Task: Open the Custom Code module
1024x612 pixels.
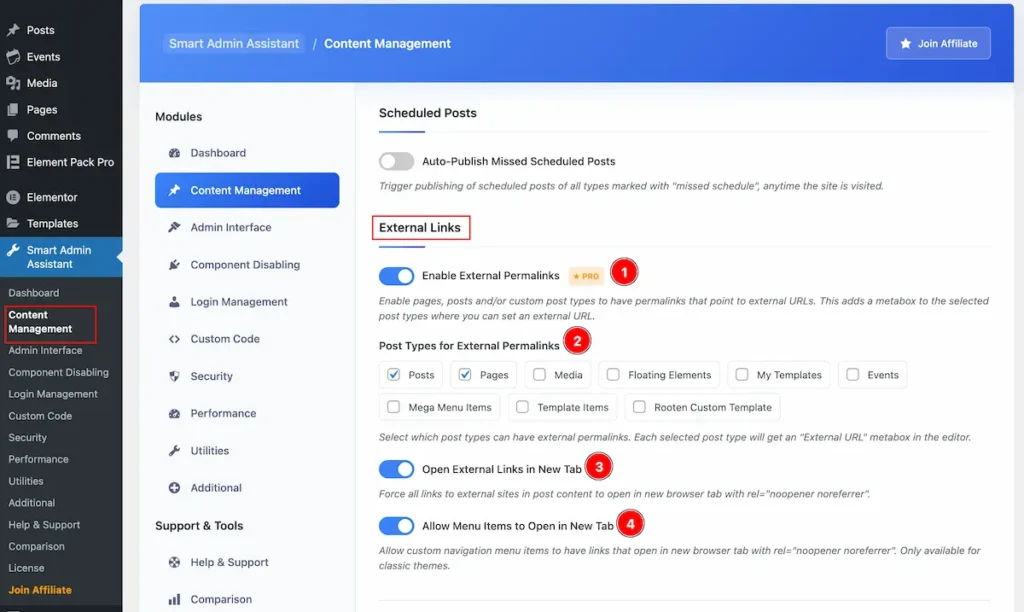Action: pyautogui.click(x=247, y=339)
